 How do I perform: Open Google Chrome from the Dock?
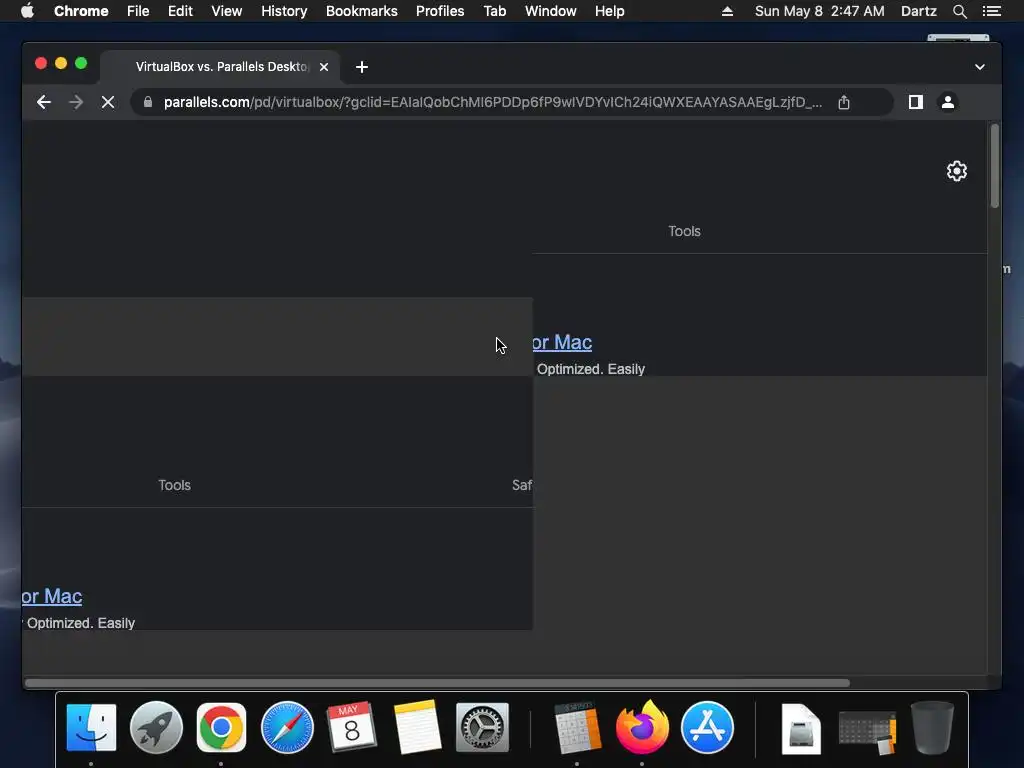coord(221,728)
